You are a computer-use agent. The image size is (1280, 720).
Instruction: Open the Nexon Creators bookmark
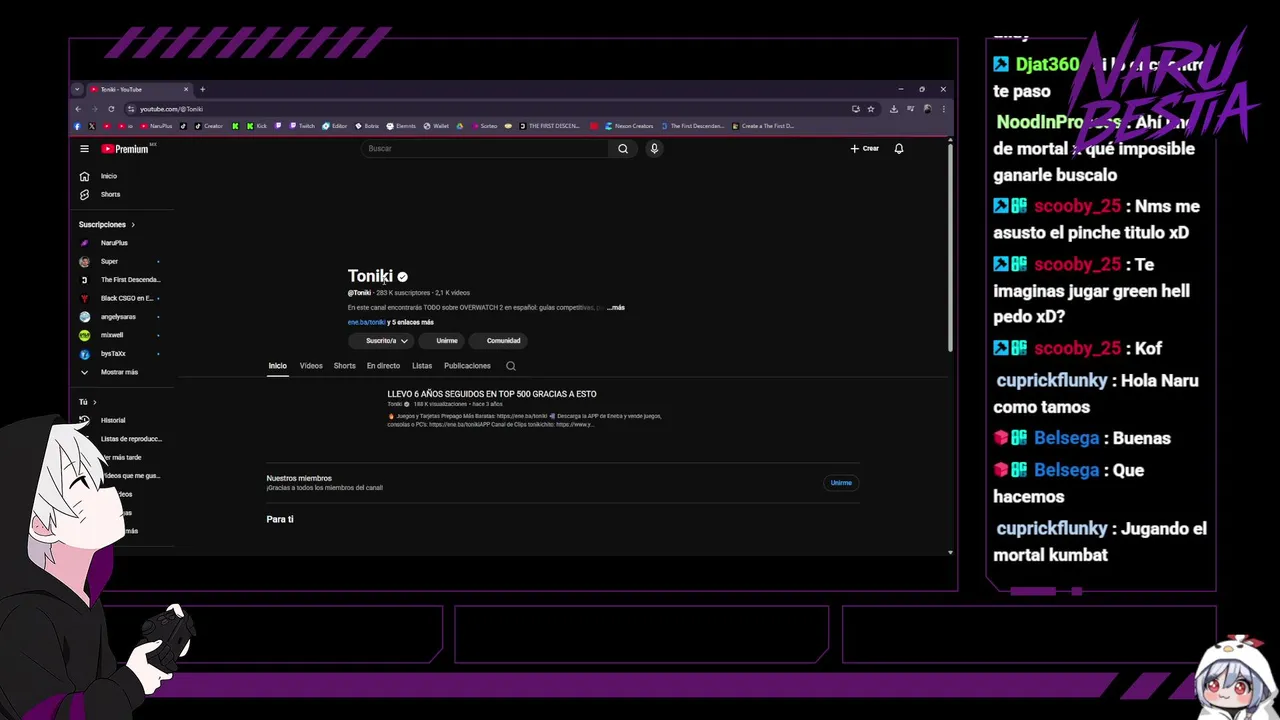tap(629, 126)
